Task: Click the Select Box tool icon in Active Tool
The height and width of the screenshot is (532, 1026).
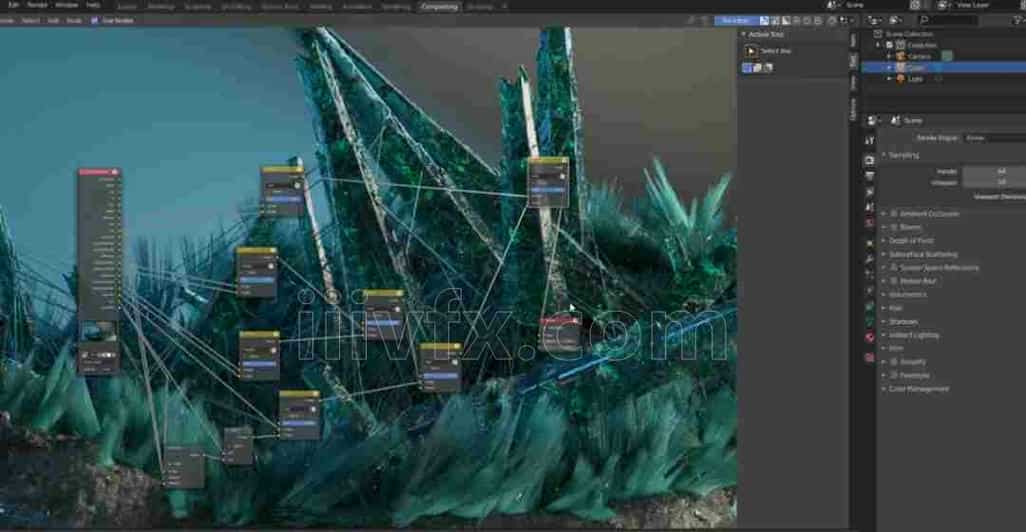Action: tap(751, 51)
